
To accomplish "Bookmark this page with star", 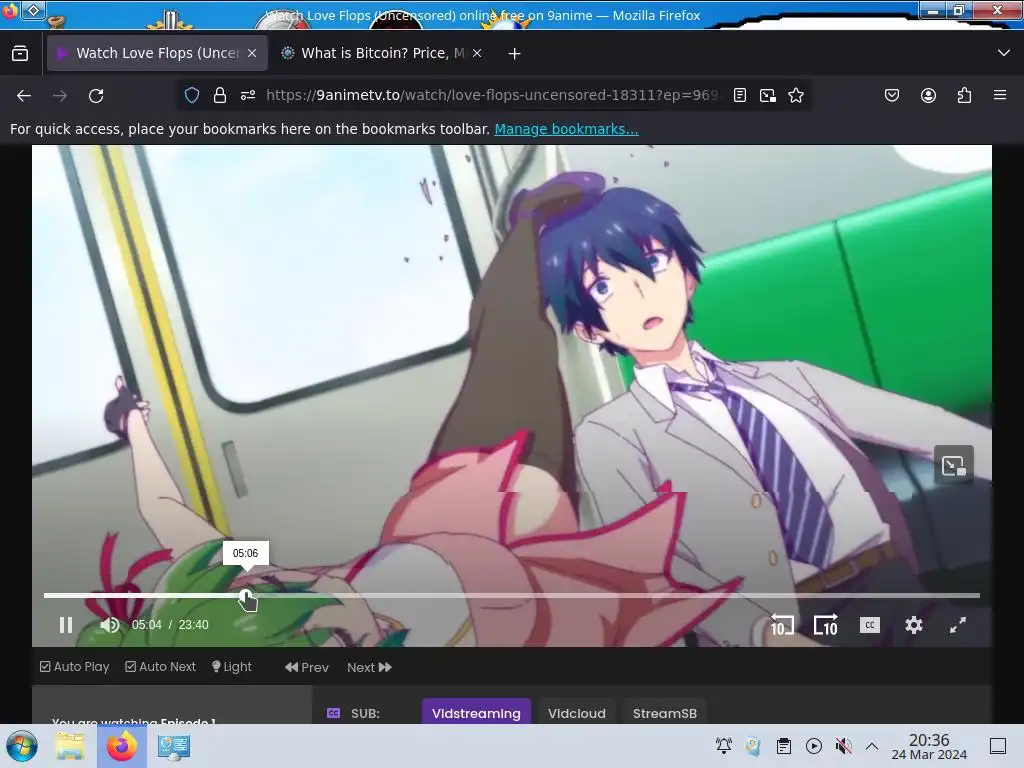I will (x=796, y=95).
